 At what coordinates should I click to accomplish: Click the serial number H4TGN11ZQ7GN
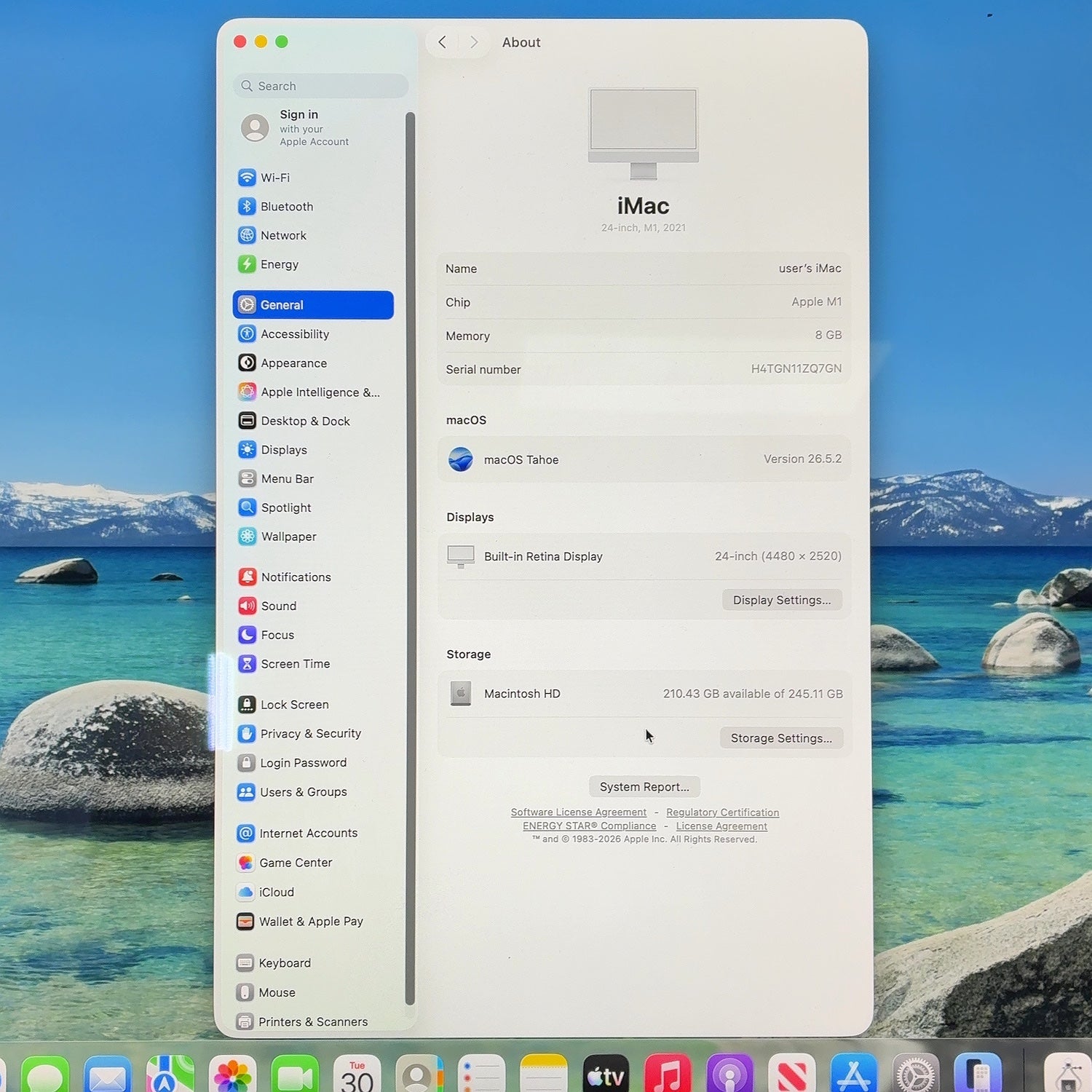coord(796,369)
